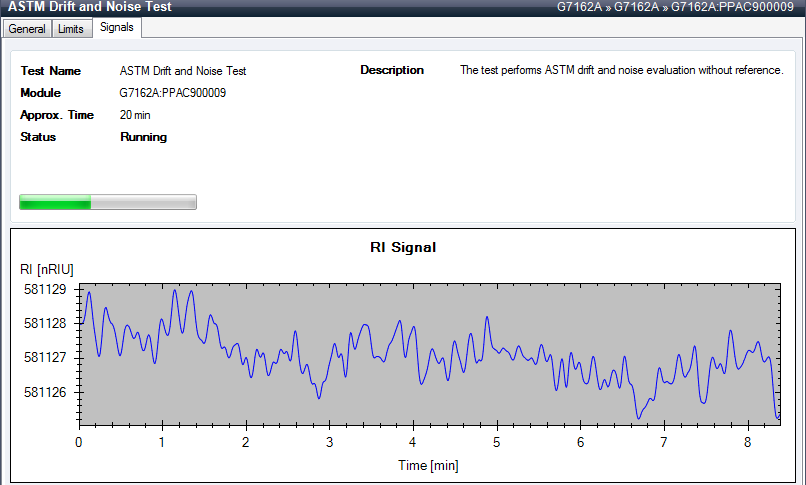Image resolution: width=806 pixels, height=485 pixels.
Task: Click the 581126 tick on y-axis
Action: [x=44, y=393]
